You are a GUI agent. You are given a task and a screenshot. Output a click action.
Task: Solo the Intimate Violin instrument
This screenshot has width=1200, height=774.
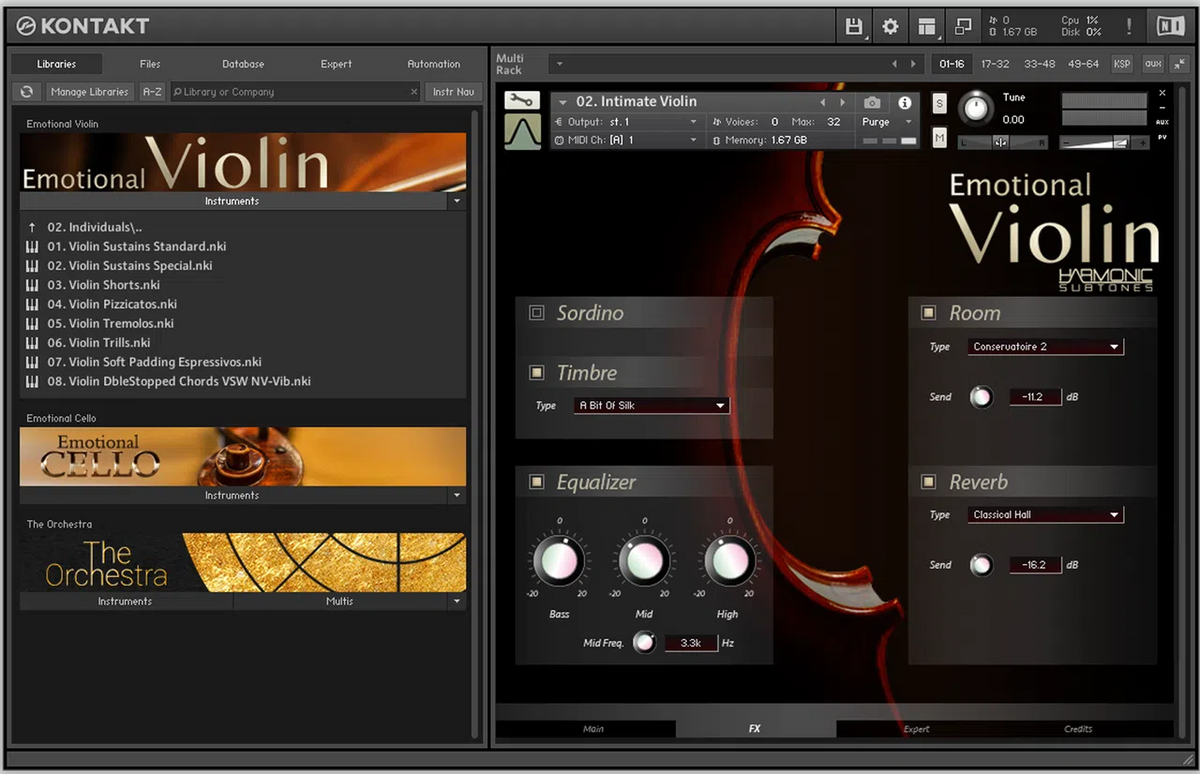pyautogui.click(x=939, y=103)
